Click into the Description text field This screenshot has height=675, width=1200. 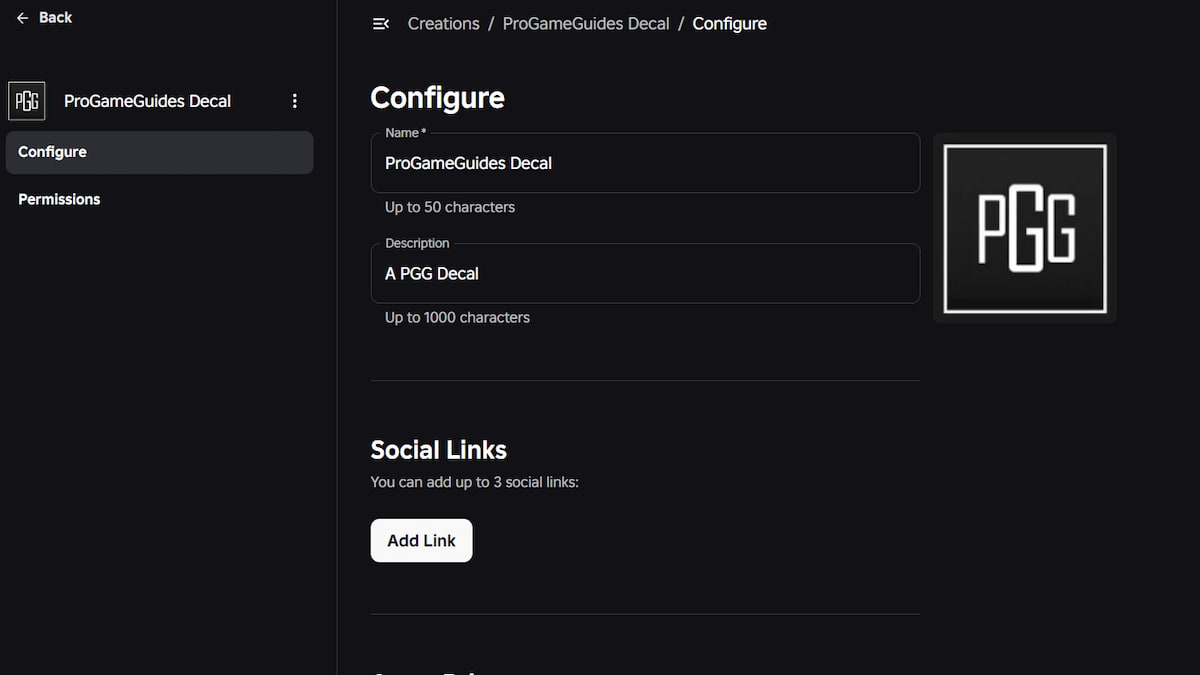coord(645,273)
